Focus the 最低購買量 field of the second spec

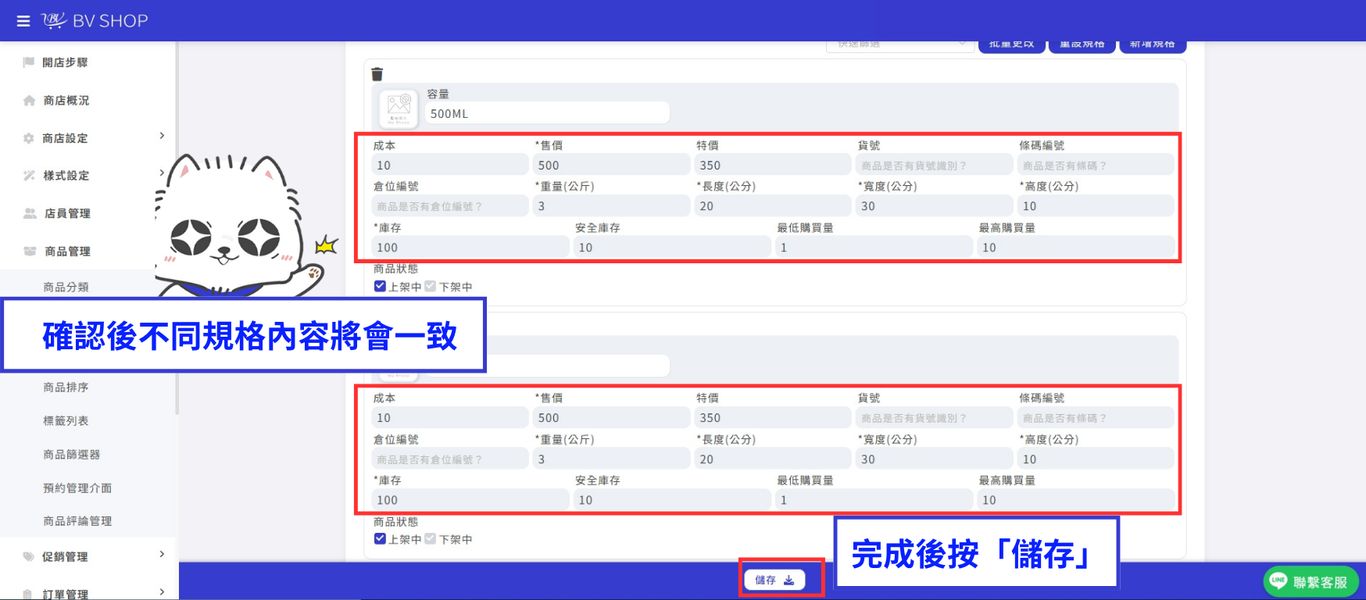[x=874, y=499]
